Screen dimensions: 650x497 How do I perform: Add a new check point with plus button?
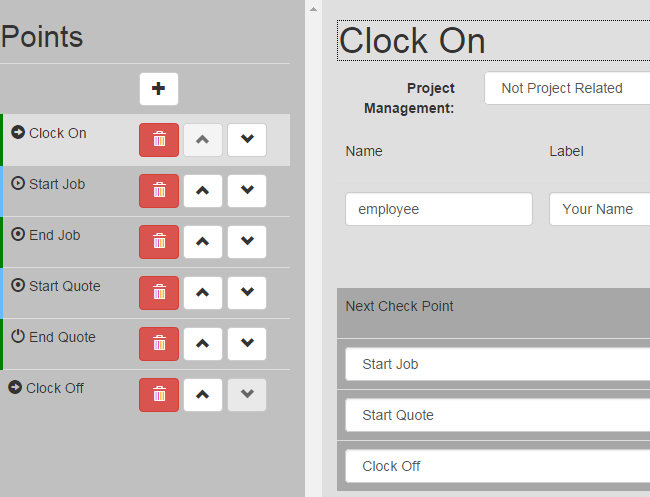pyautogui.click(x=159, y=89)
